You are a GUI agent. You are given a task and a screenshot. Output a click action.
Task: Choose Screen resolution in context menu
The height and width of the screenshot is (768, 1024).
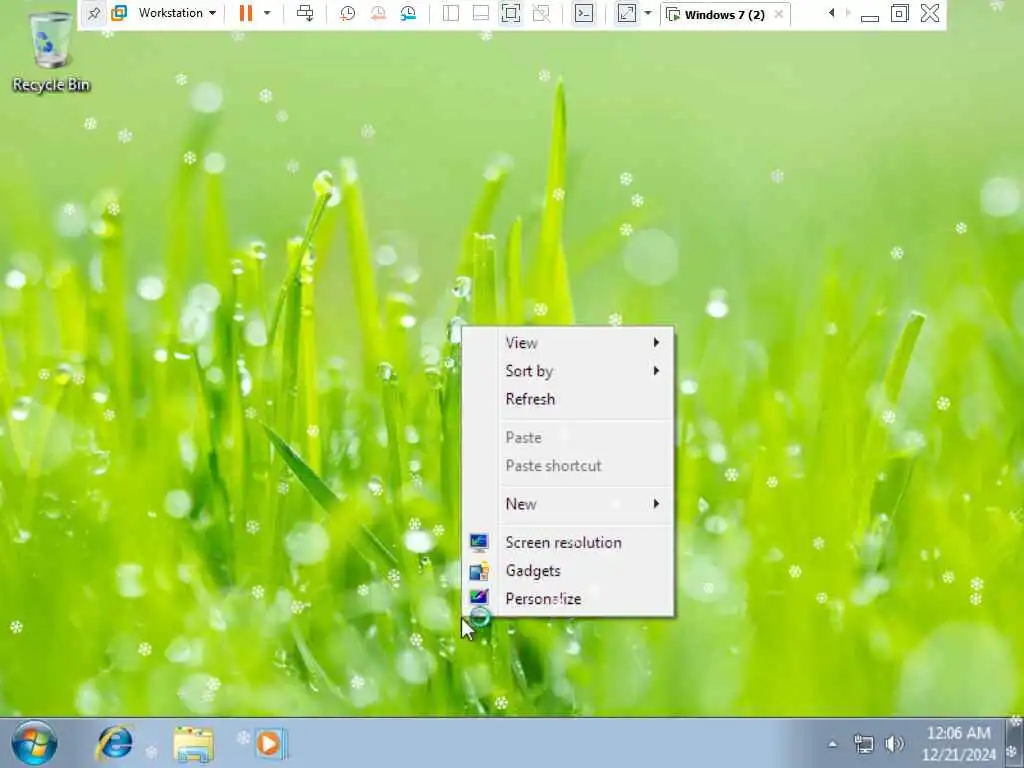tap(568, 543)
